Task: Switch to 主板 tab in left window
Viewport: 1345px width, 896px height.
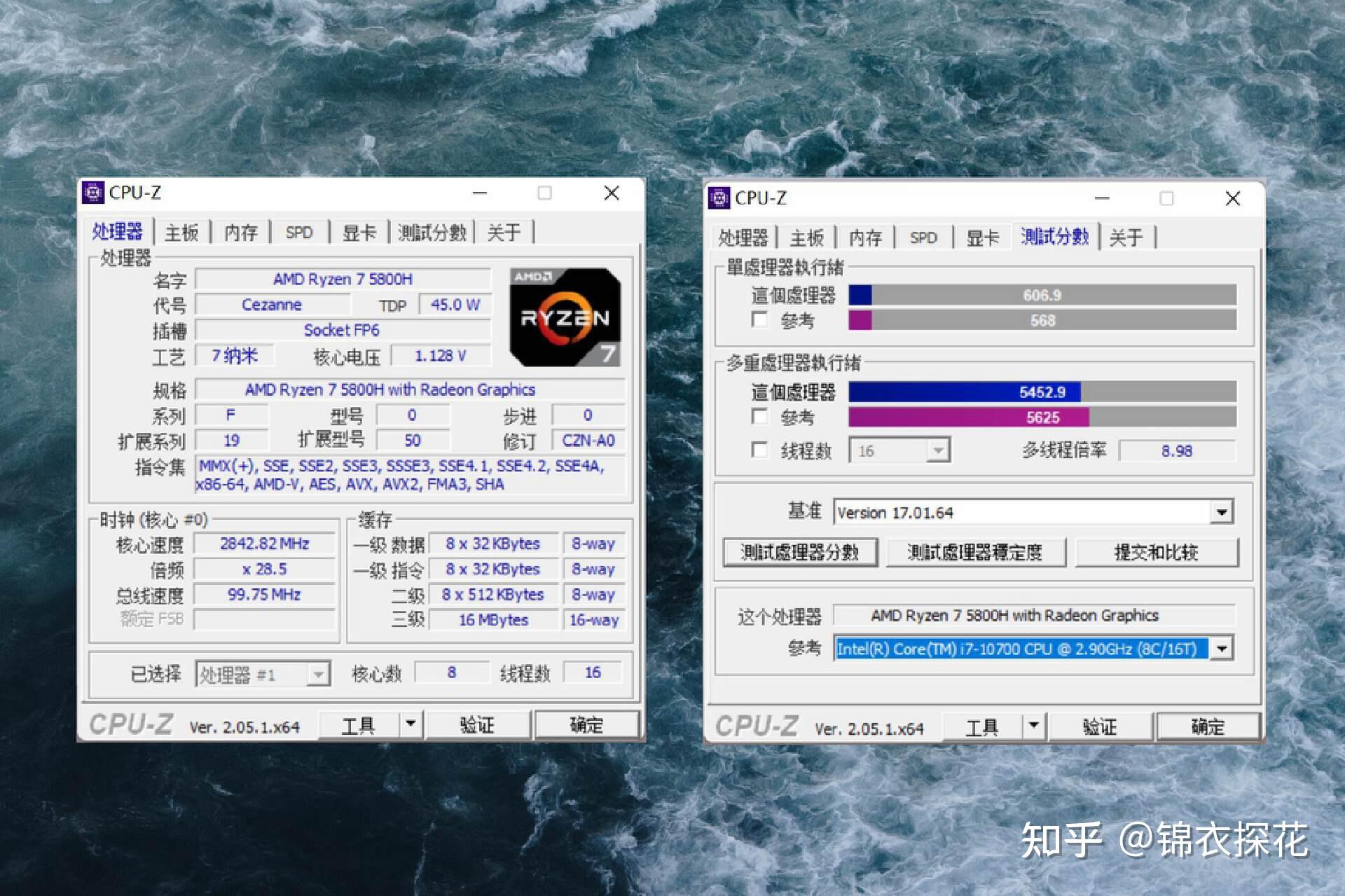Action: click(x=181, y=233)
